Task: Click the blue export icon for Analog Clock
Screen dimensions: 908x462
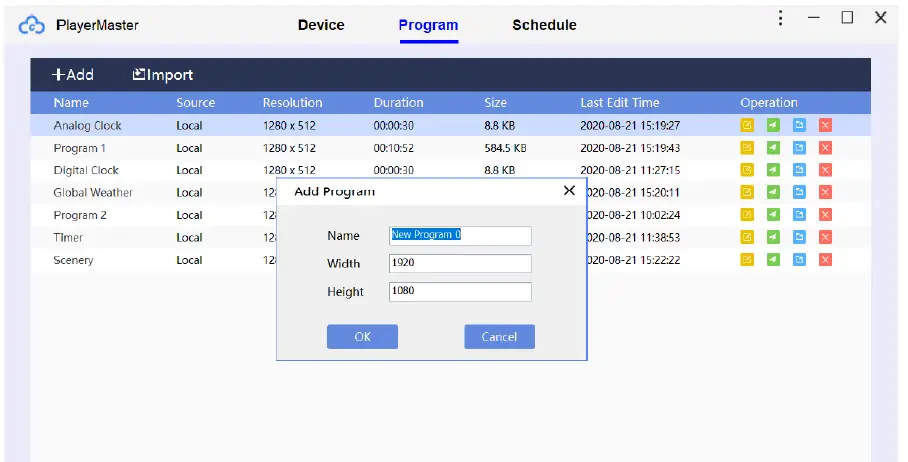Action: point(799,125)
